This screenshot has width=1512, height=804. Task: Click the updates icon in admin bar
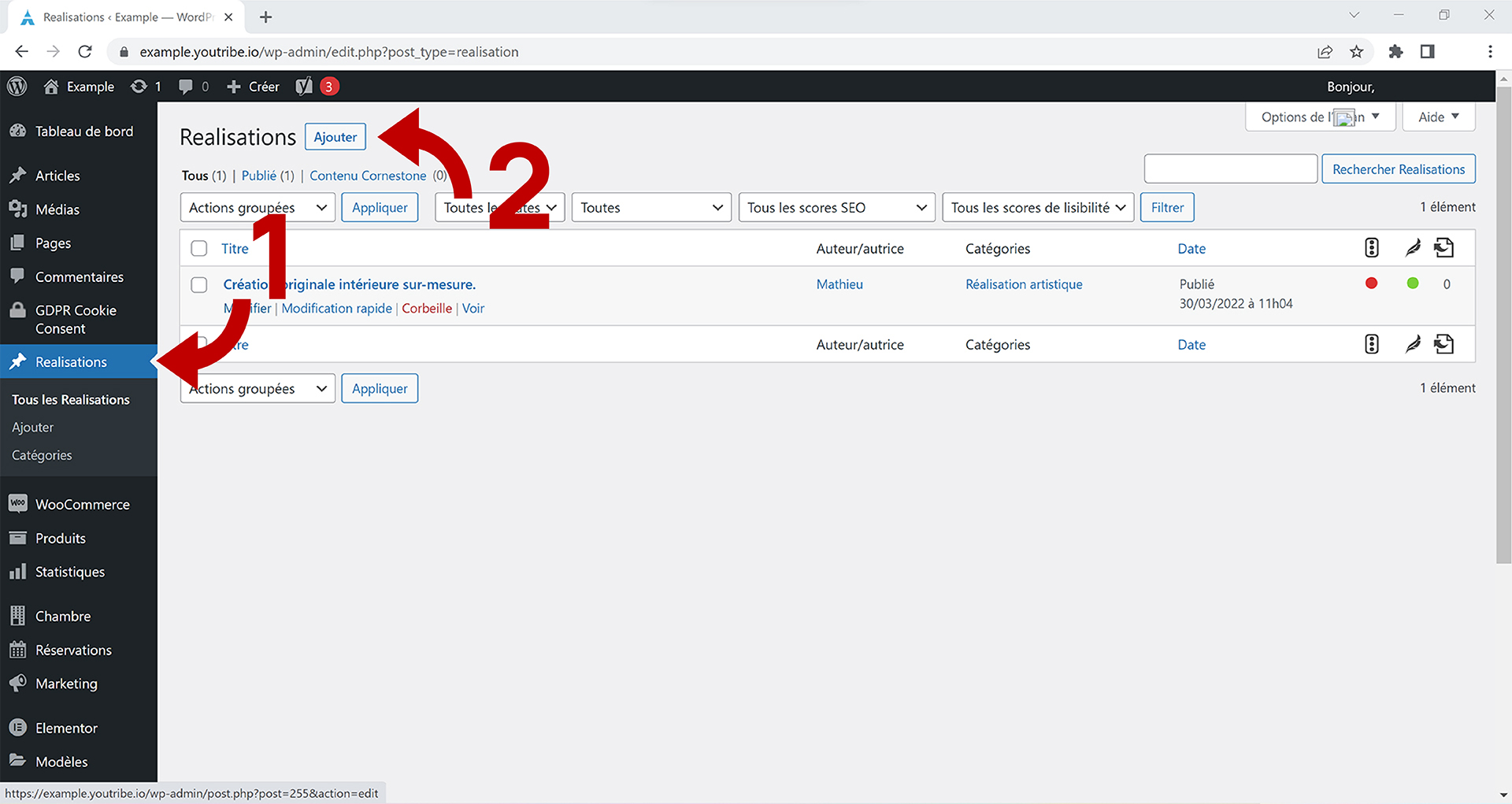139,87
